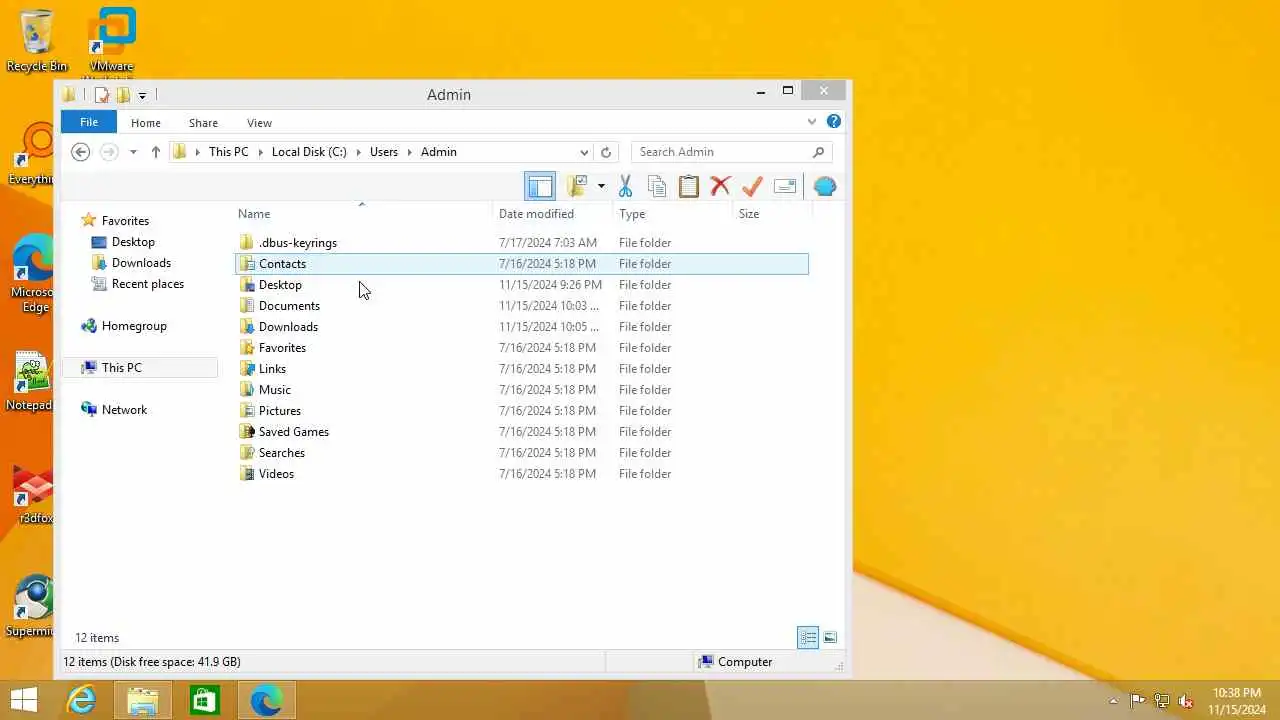
Task: Select the Pictures folder
Action: click(279, 411)
